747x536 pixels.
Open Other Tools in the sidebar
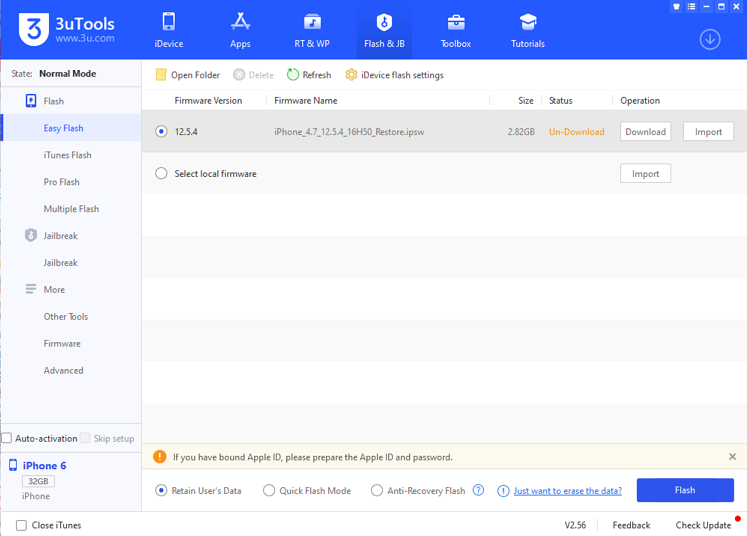66,316
